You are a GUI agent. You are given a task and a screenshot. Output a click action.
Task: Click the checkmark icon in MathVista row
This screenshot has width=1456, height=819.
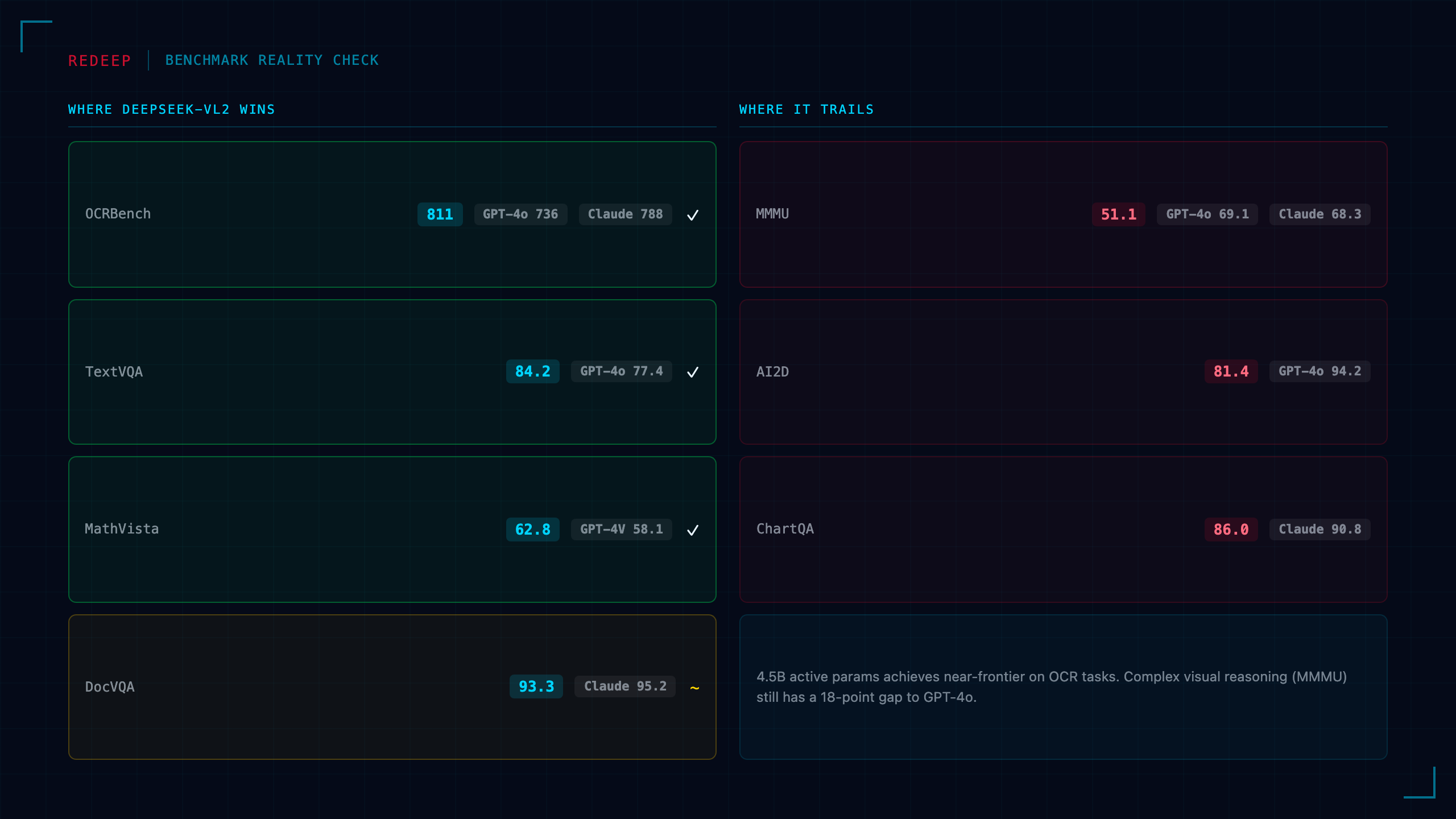click(x=692, y=530)
